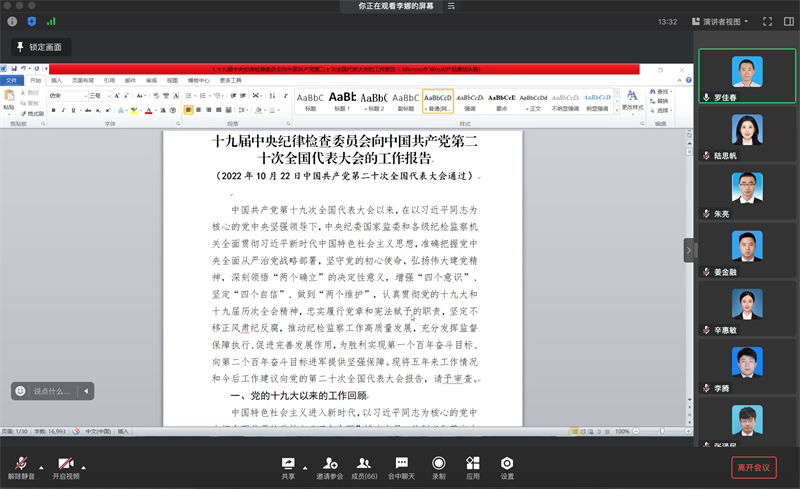
Task: Click Underline in the shared Word ribbon
Action: 73,110
